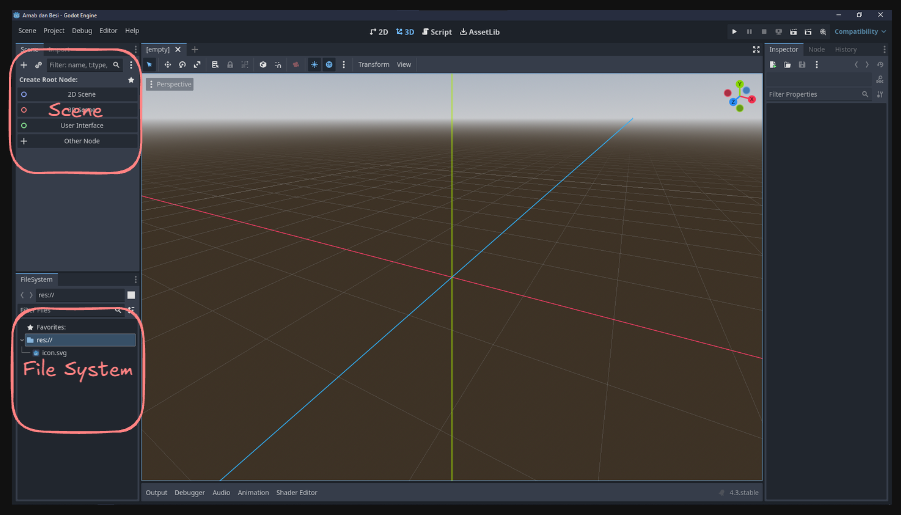Activate the Scale Mode tool
The image size is (901, 515).
[x=197, y=64]
